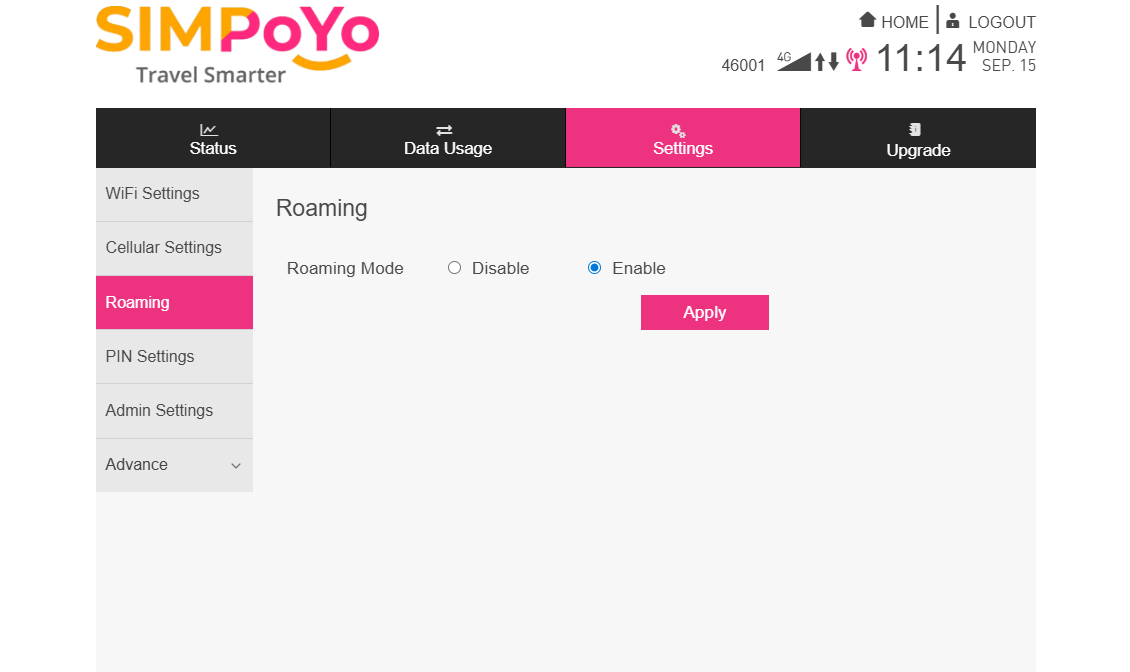Open Cellular Settings in sidebar

[x=163, y=248]
